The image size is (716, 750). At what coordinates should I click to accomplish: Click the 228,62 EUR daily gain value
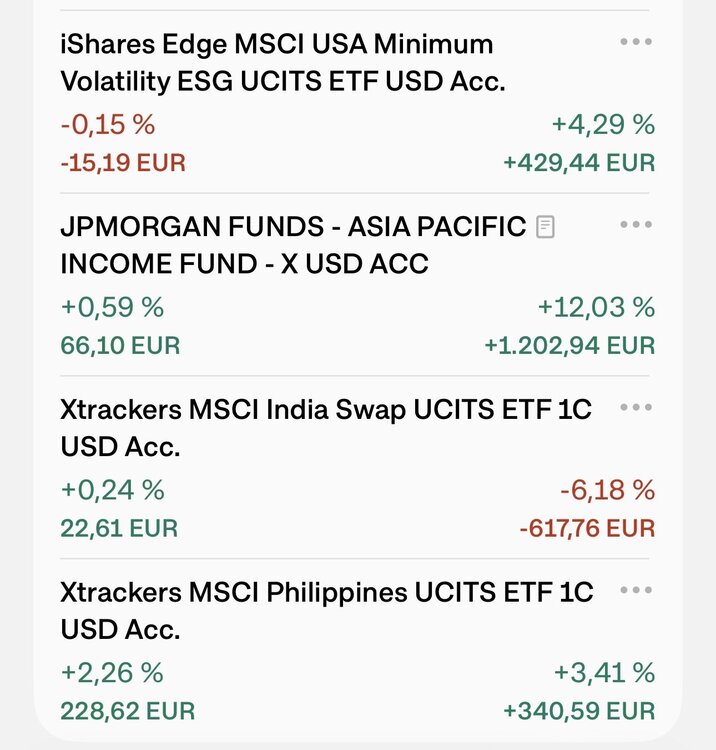click(128, 711)
